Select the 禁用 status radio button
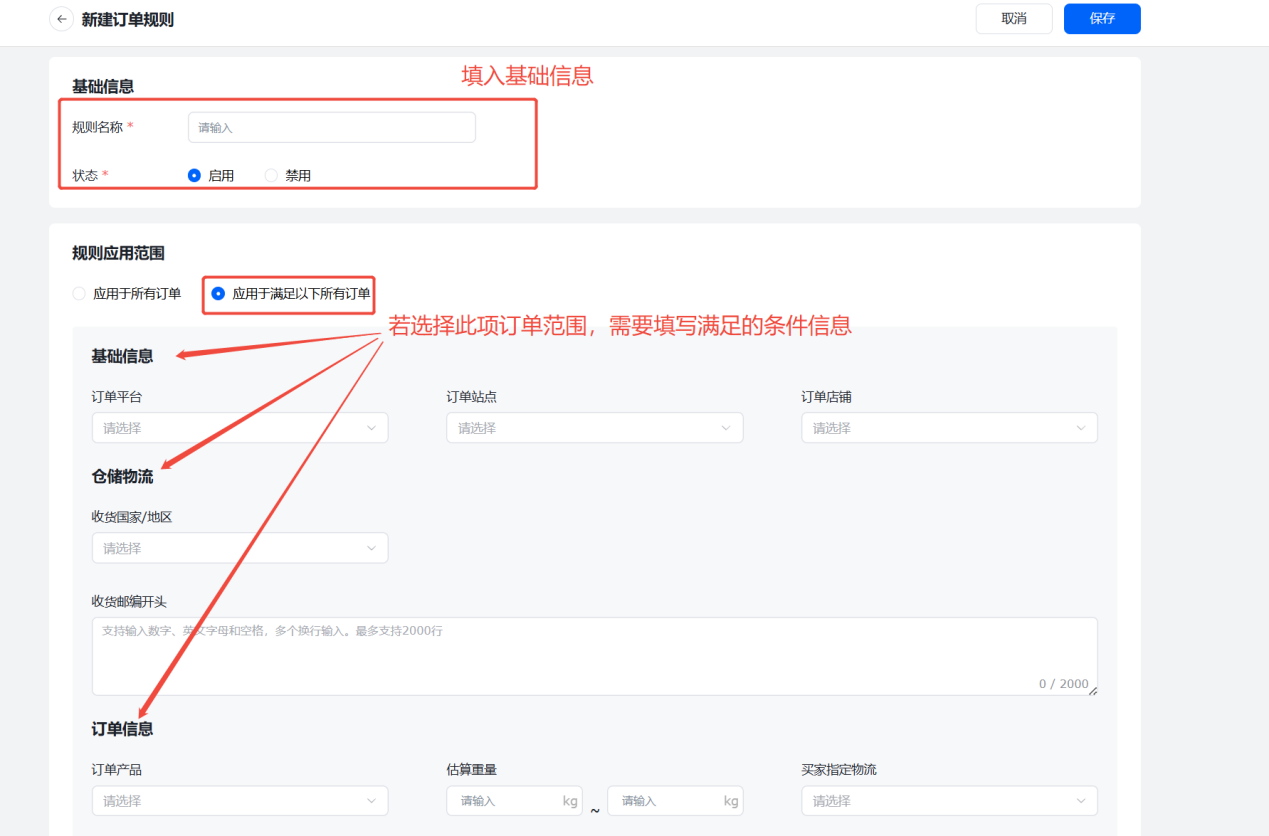 (x=271, y=175)
